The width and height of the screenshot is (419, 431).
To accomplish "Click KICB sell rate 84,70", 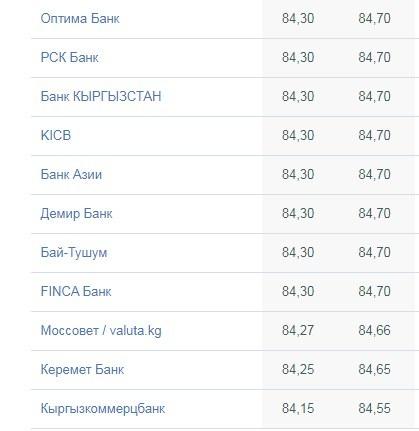I will click(x=374, y=135).
